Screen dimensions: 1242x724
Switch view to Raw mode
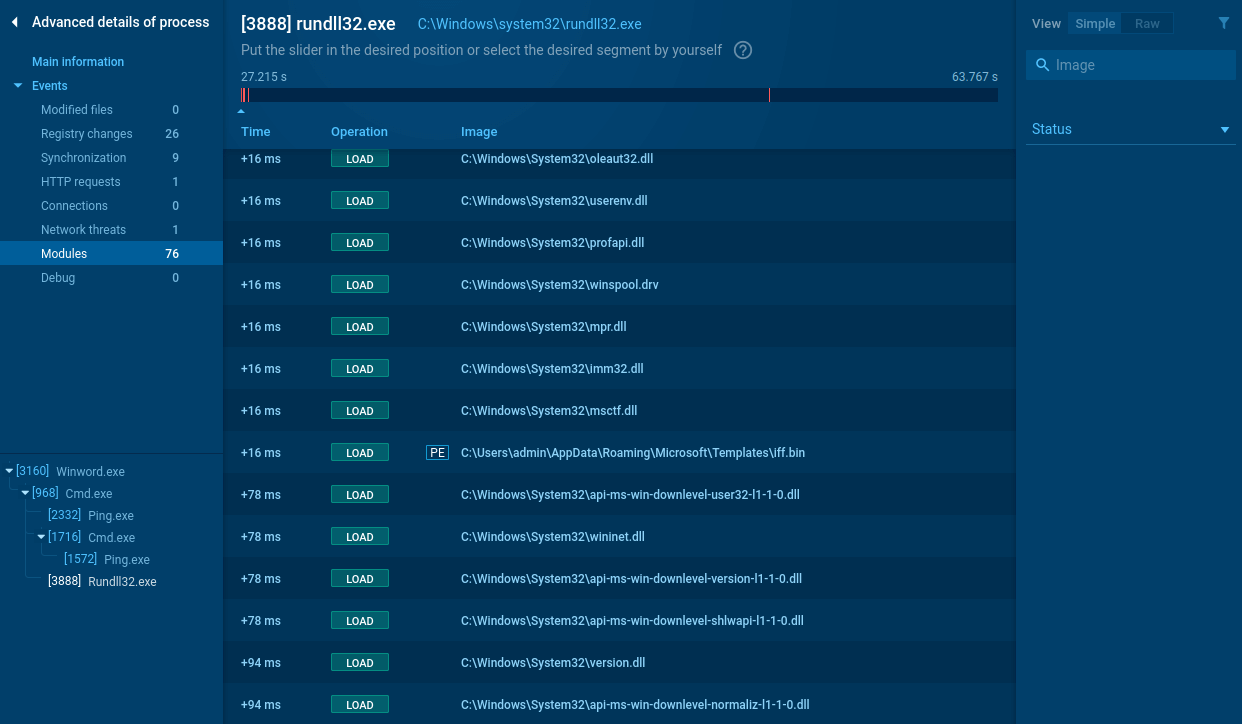(1147, 24)
